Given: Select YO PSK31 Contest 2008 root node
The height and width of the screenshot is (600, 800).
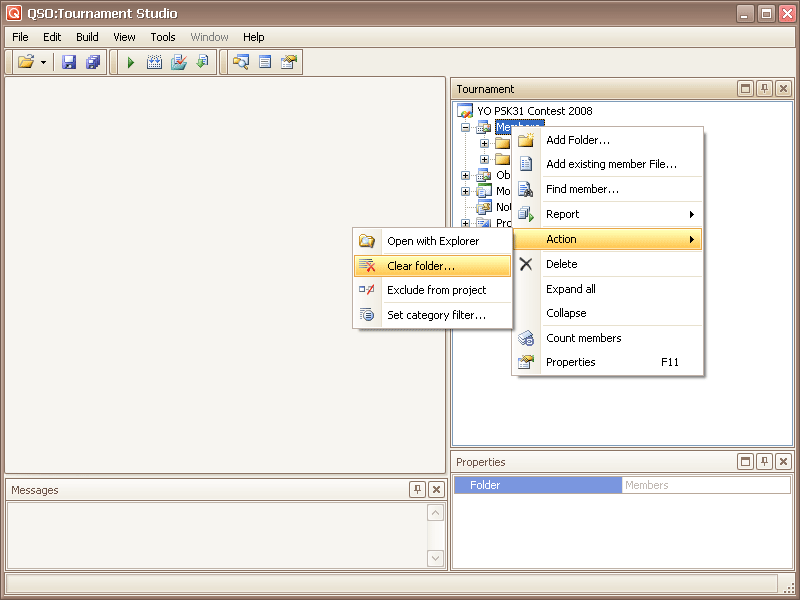Looking at the screenshot, I should pos(534,111).
